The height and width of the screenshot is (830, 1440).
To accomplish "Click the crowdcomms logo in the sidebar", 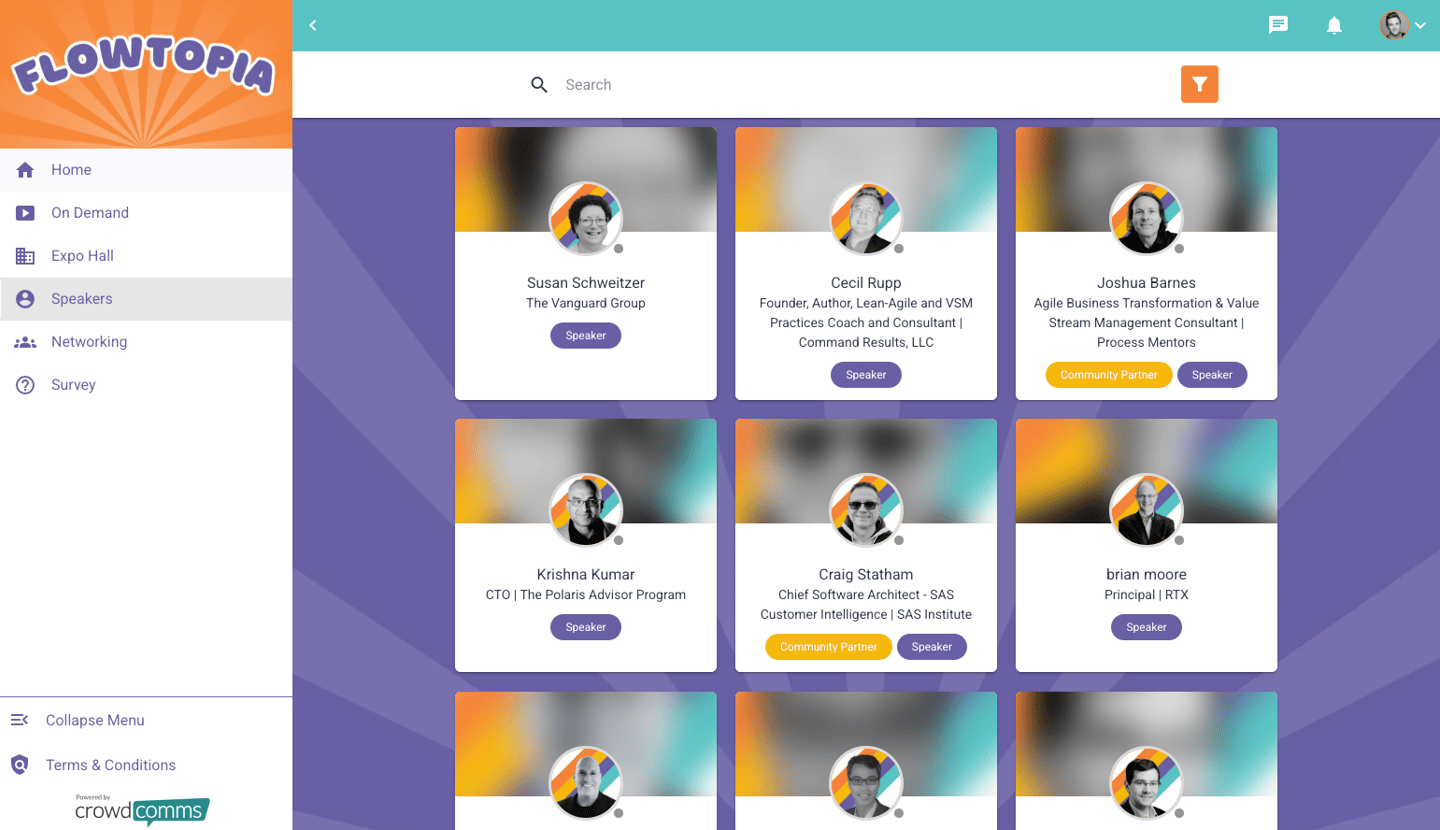I will point(142,809).
